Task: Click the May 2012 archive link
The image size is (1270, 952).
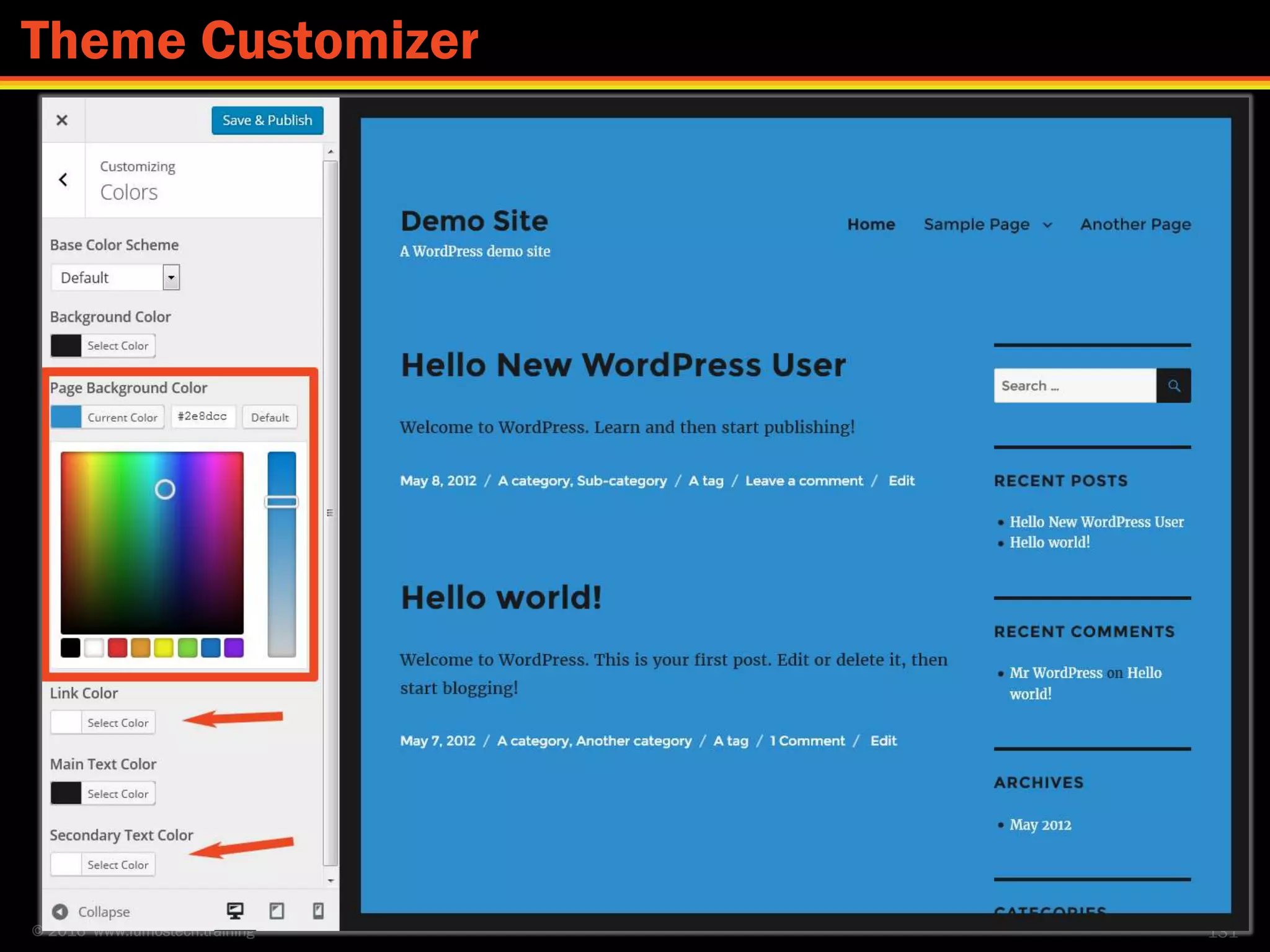Action: pyautogui.click(x=1040, y=825)
